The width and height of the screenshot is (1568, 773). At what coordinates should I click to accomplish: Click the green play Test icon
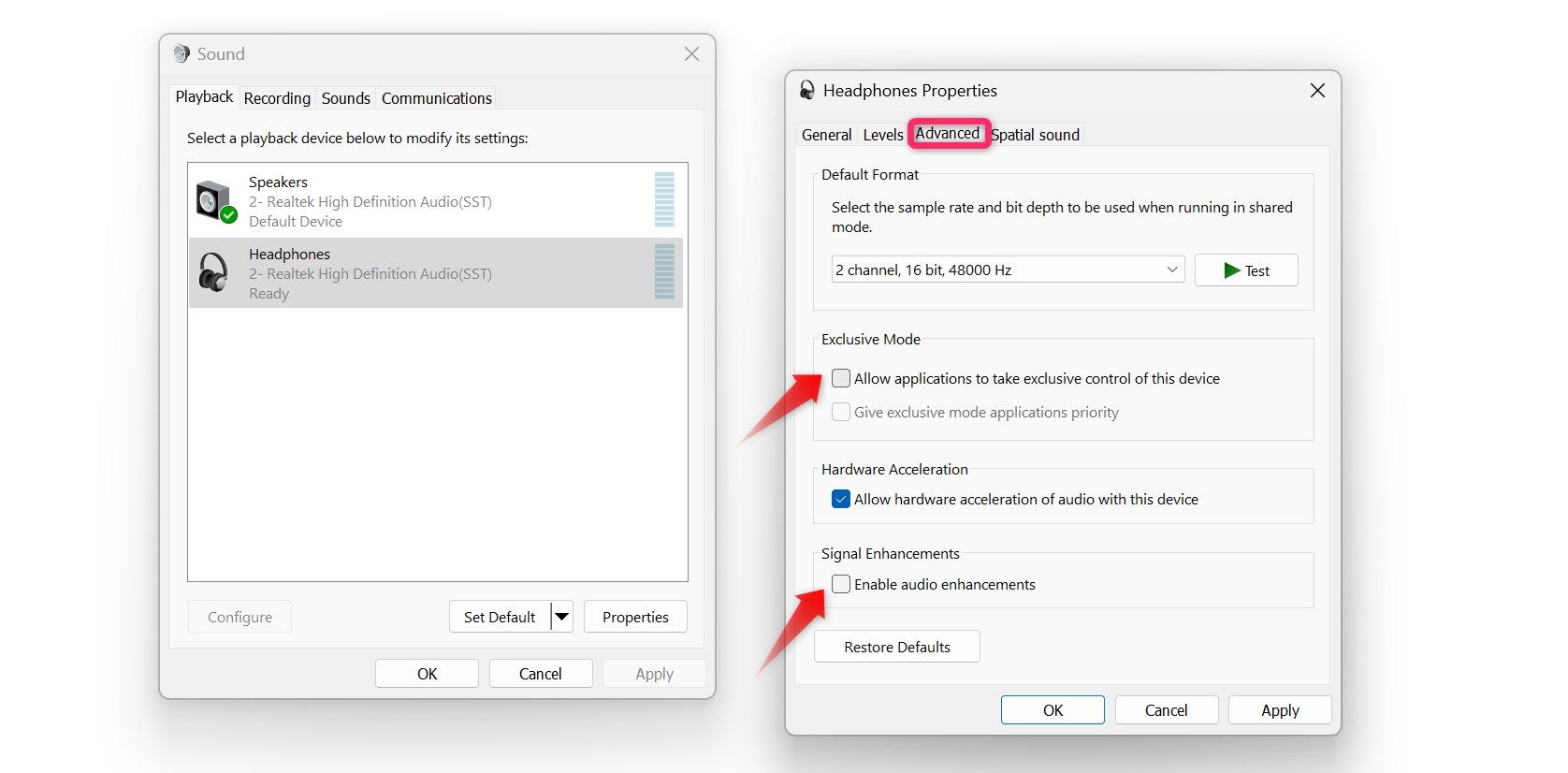1232,270
